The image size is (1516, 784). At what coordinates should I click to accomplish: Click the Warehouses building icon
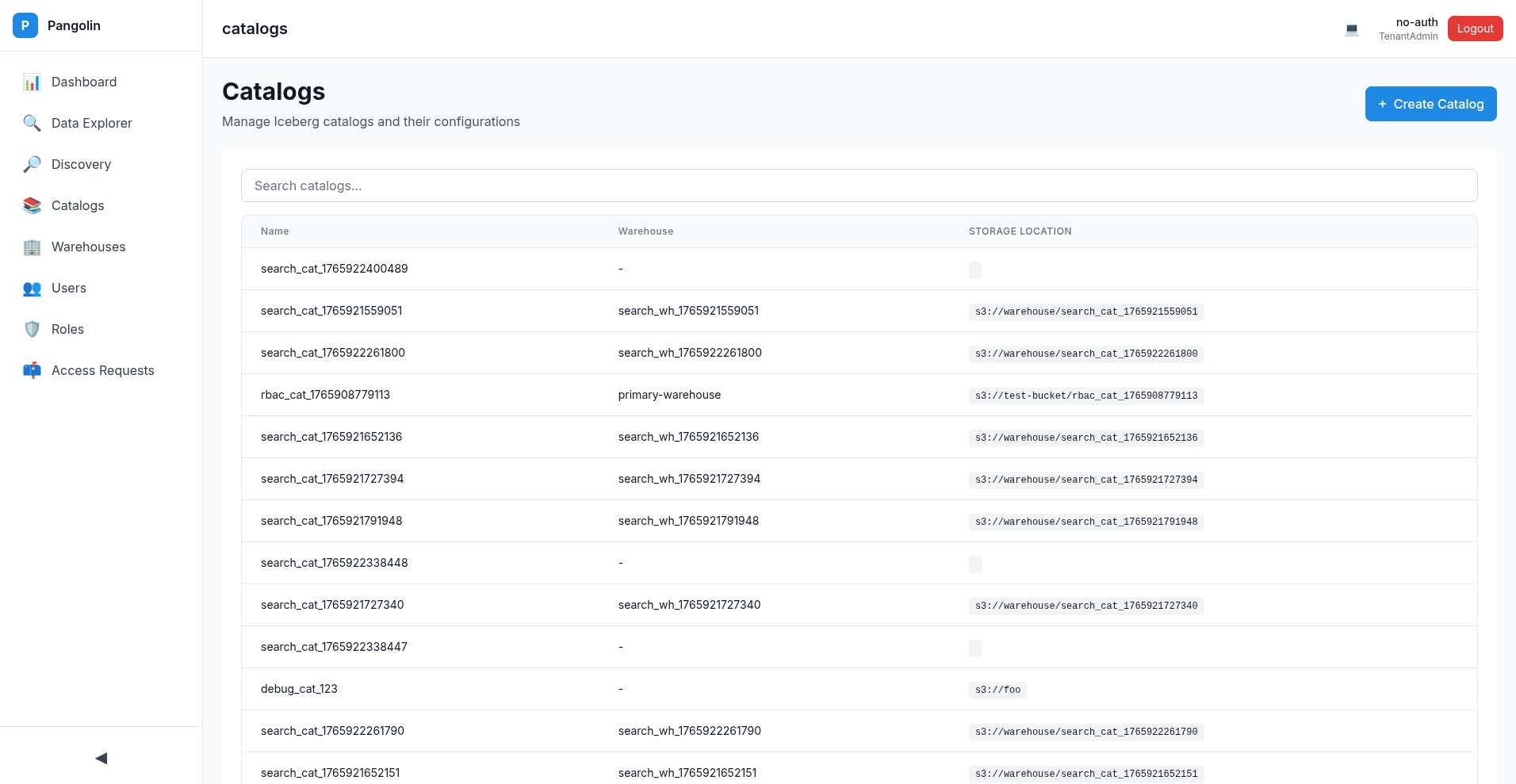tap(32, 247)
